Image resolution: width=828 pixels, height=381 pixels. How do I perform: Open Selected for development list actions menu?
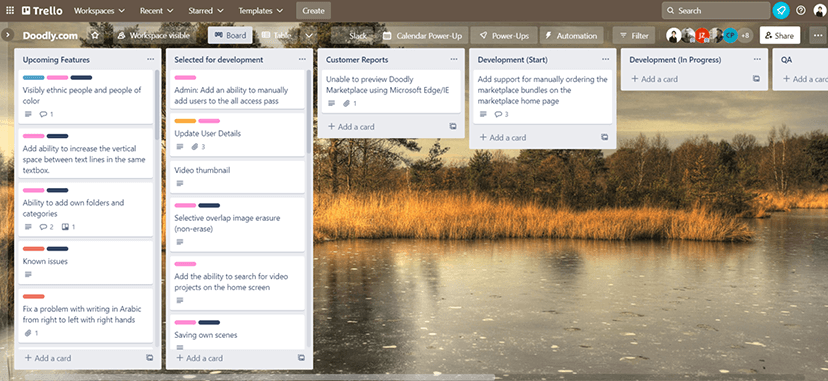tap(302, 60)
